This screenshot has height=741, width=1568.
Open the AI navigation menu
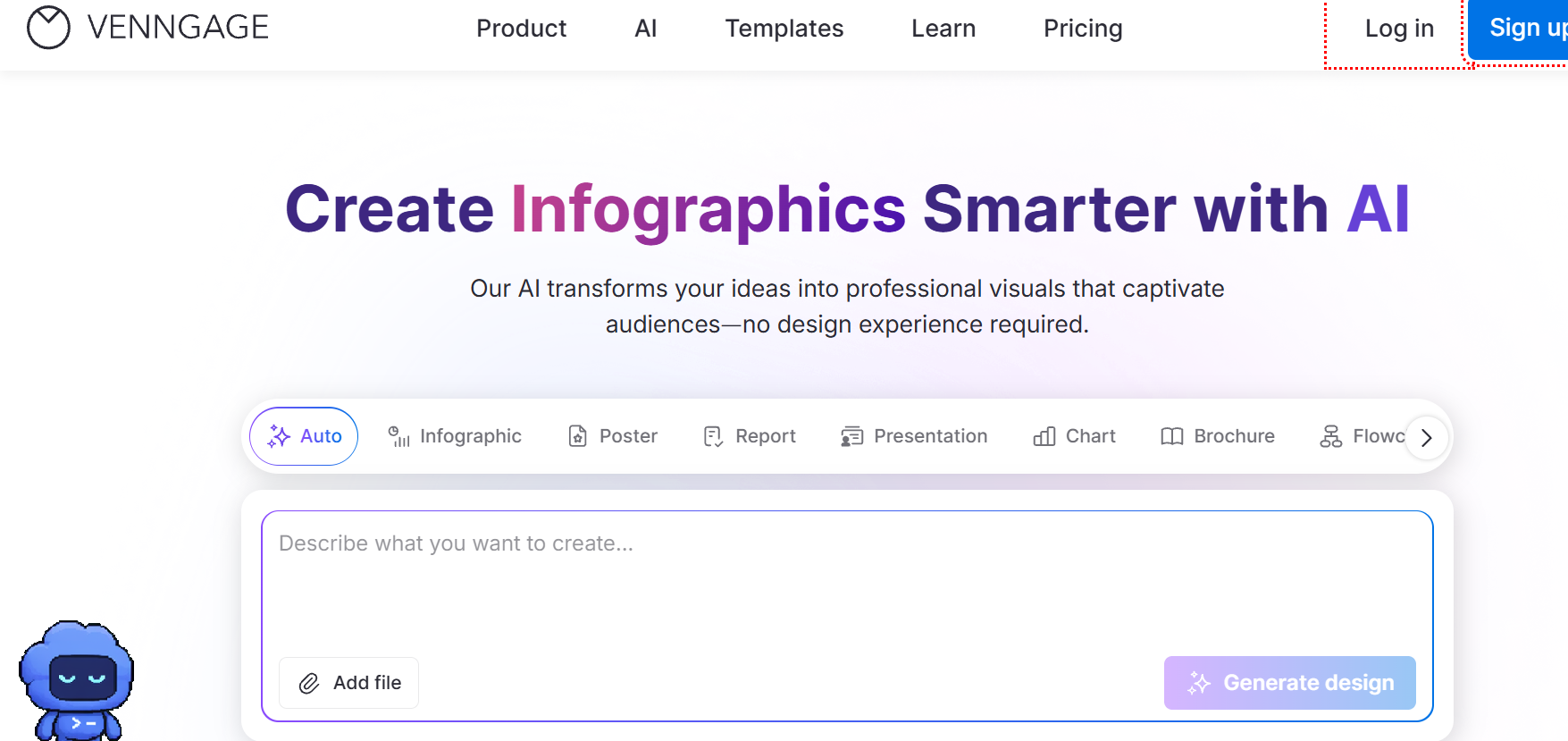coord(646,29)
